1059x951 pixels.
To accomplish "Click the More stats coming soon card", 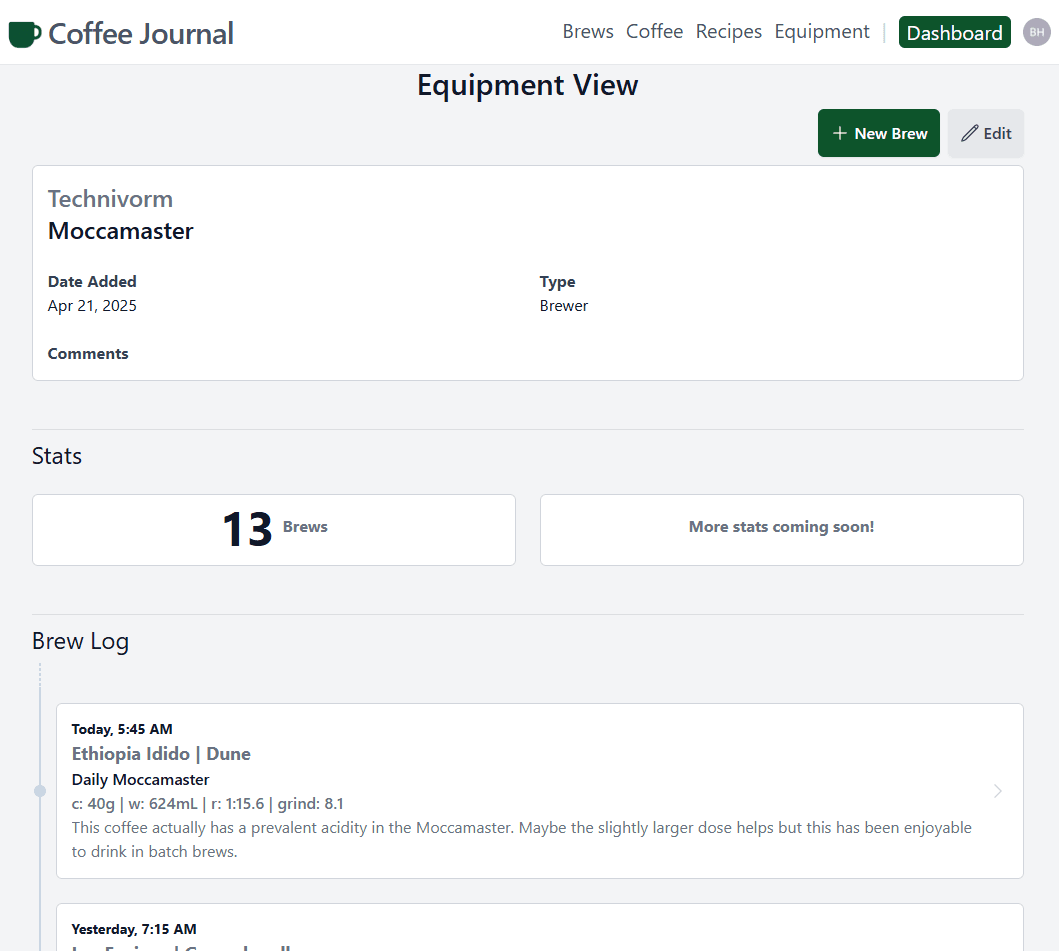I will click(x=781, y=530).
